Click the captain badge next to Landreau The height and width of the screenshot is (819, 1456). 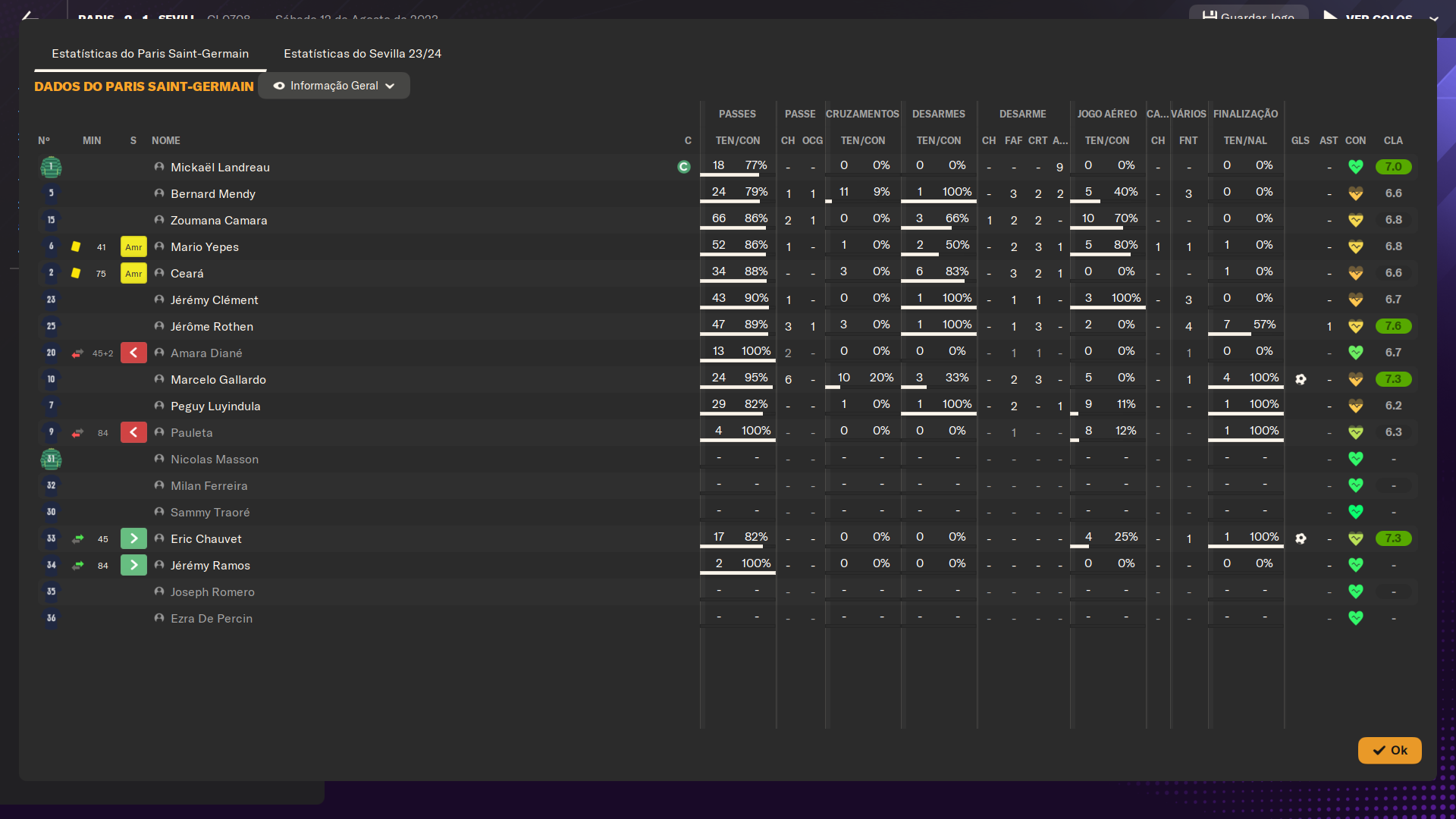tap(684, 167)
